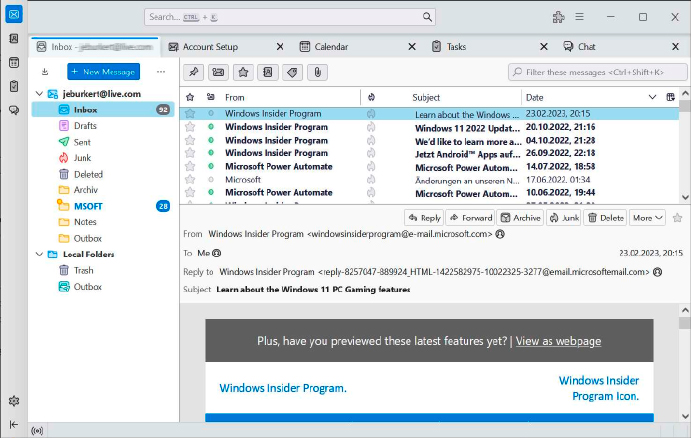Open the MSOFT folder
Screen dimensions: 691x438
(88, 206)
